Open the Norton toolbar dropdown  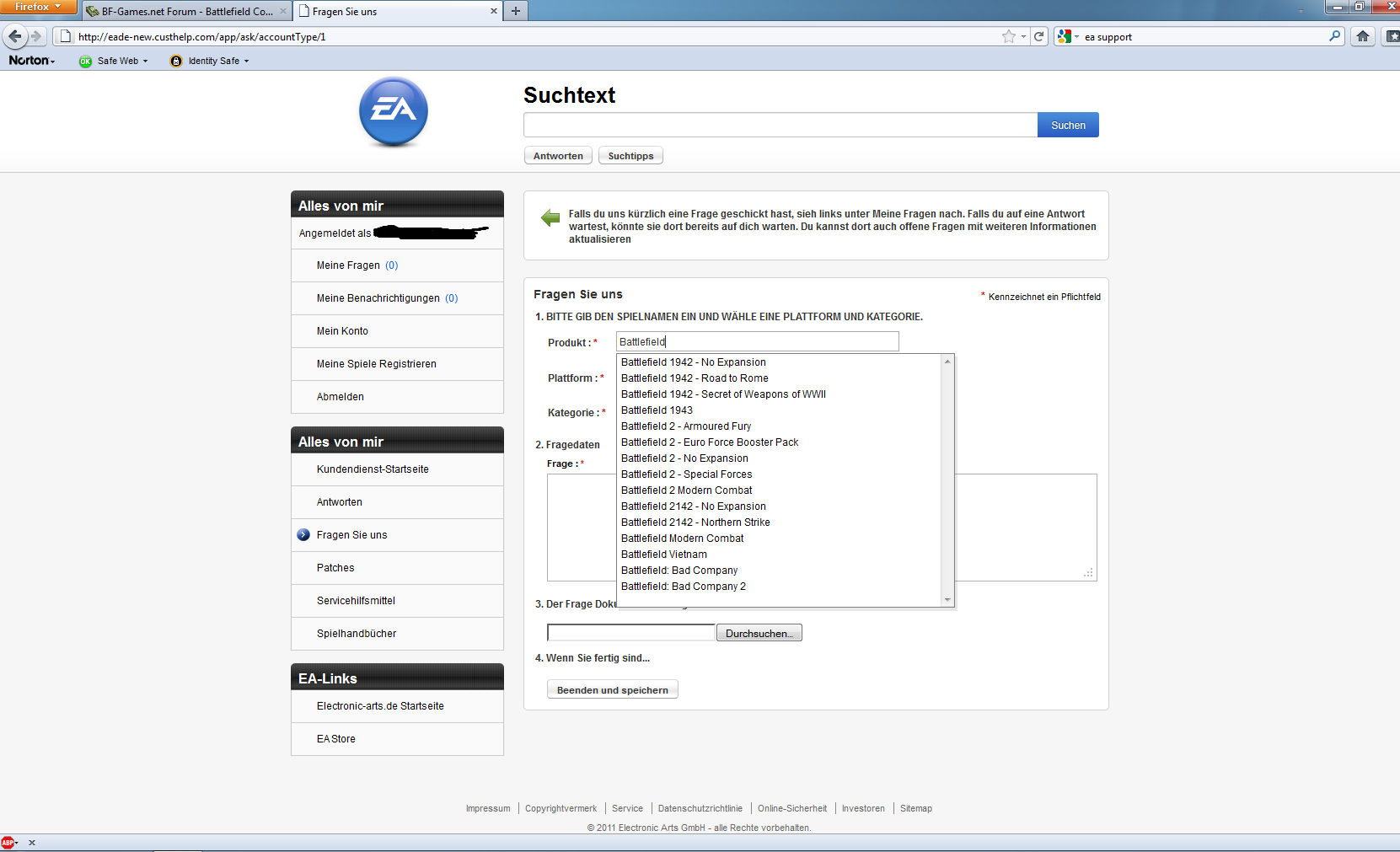32,61
